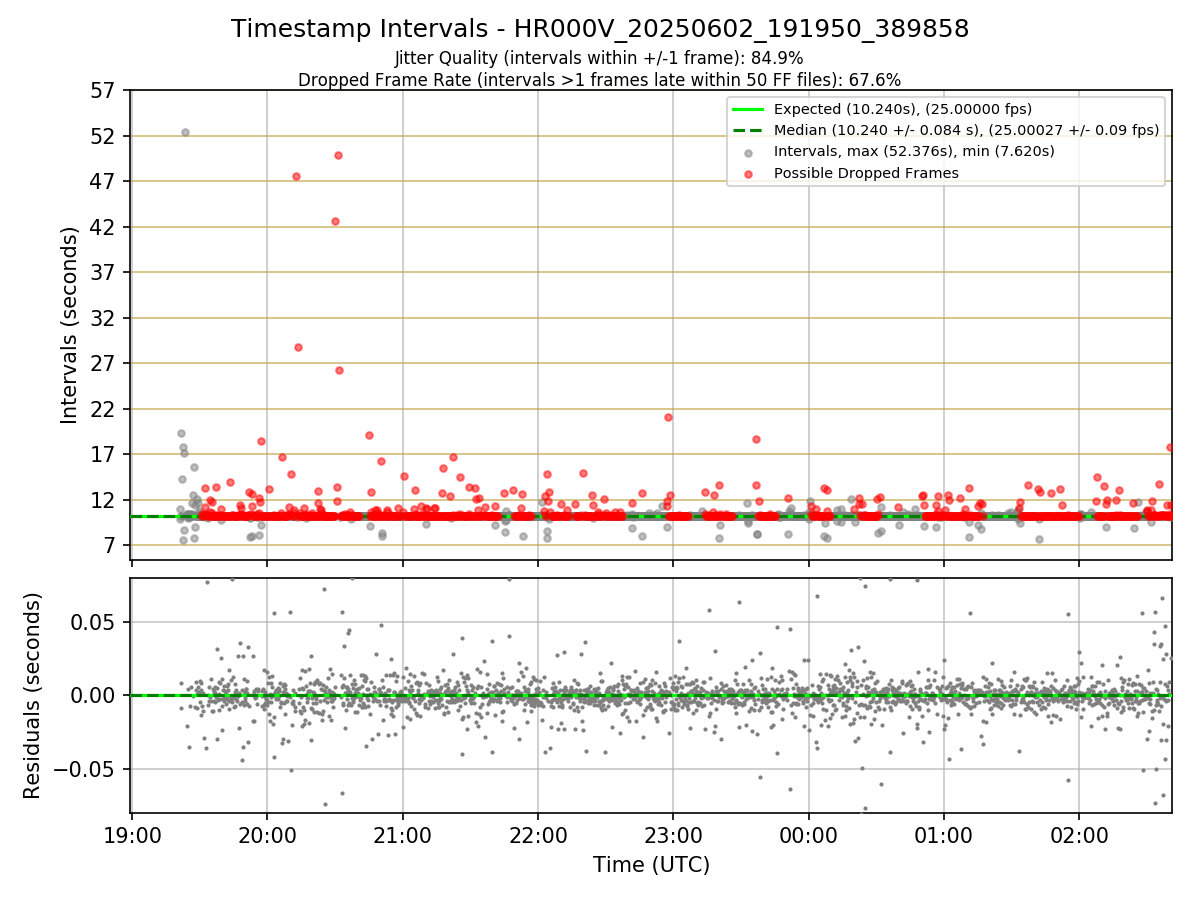Image resolution: width=1200 pixels, height=900 pixels.
Task: Click the red legend marker for Dropped Frames
Action: (x=748, y=173)
